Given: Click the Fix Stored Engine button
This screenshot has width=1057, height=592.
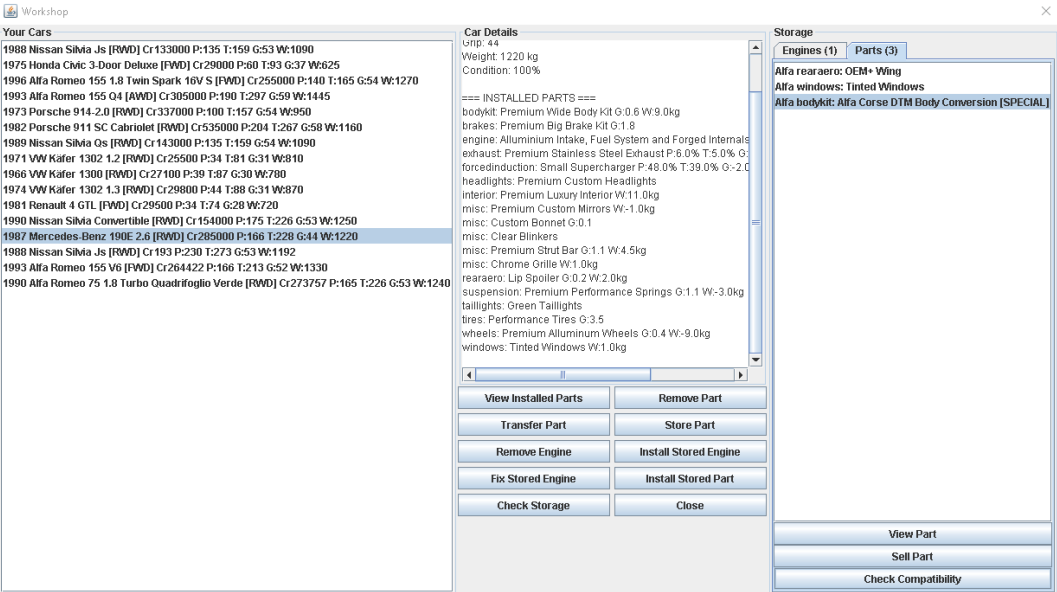Looking at the screenshot, I should click(533, 479).
